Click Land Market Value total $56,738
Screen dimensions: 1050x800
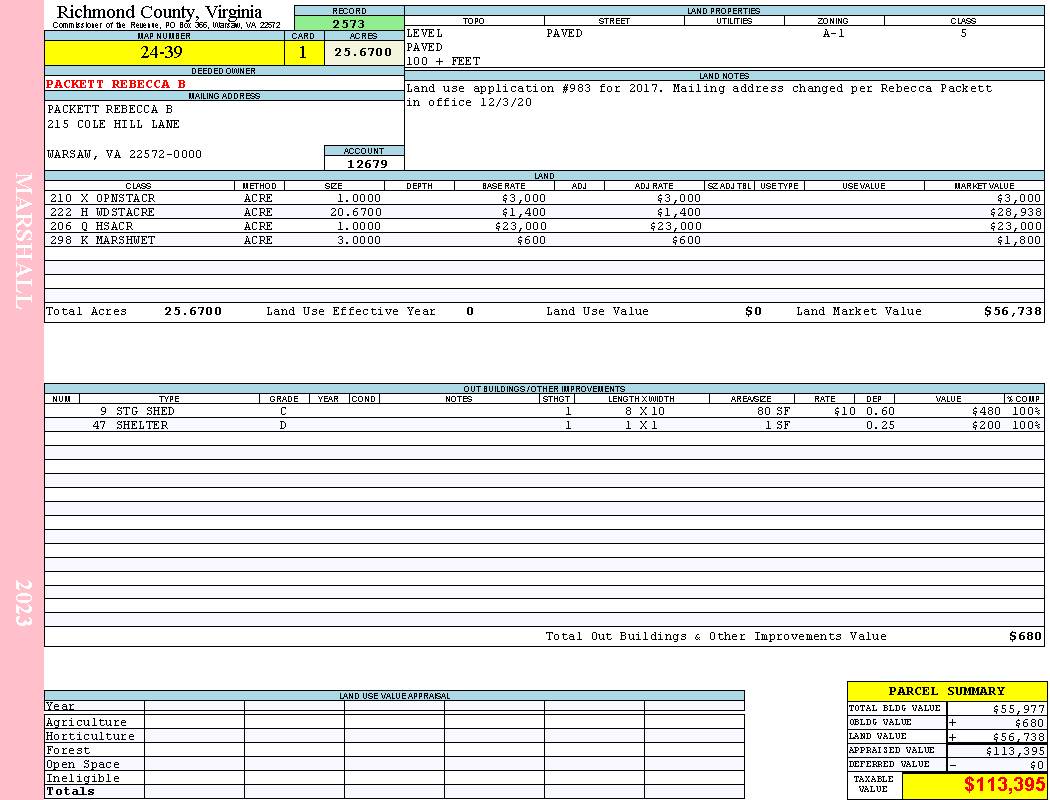pos(1012,311)
